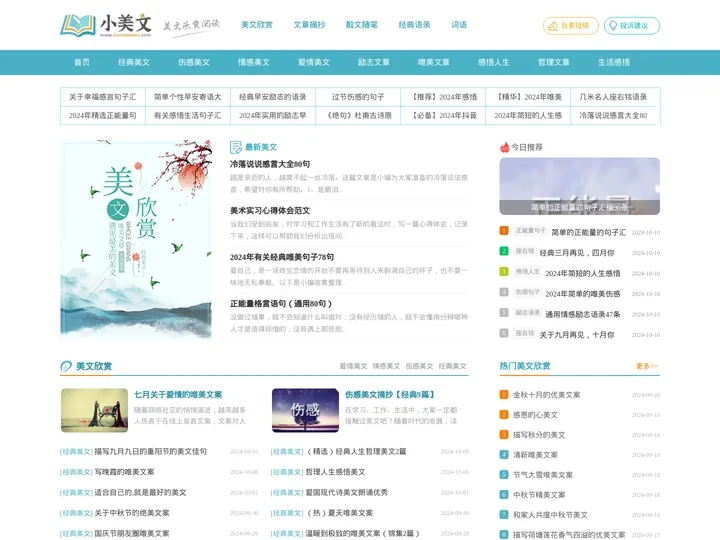Open the 七月关于爱情的唯美文案 thumbnail image
This screenshot has width=720, height=540.
95,411
